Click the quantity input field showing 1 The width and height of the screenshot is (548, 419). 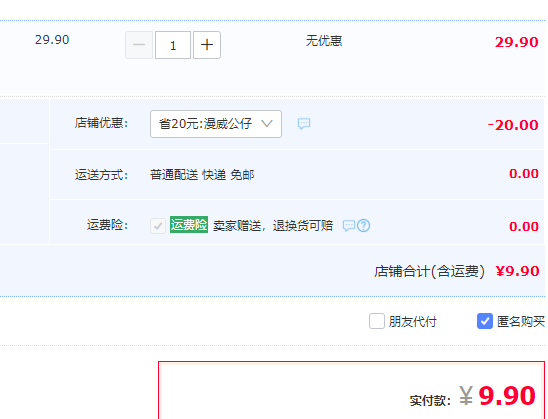pyautogui.click(x=173, y=45)
